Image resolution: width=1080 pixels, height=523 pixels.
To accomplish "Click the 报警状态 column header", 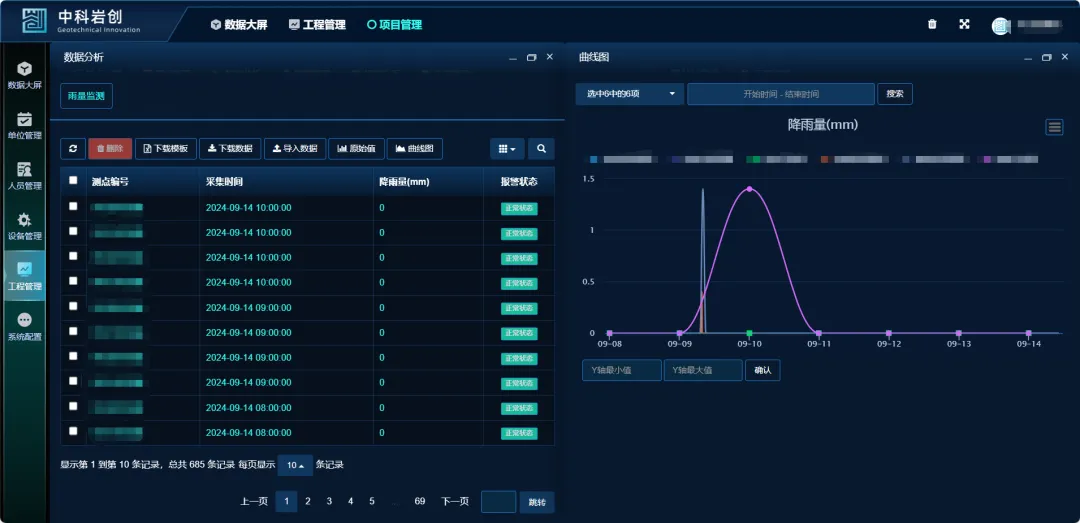I will coord(519,182).
